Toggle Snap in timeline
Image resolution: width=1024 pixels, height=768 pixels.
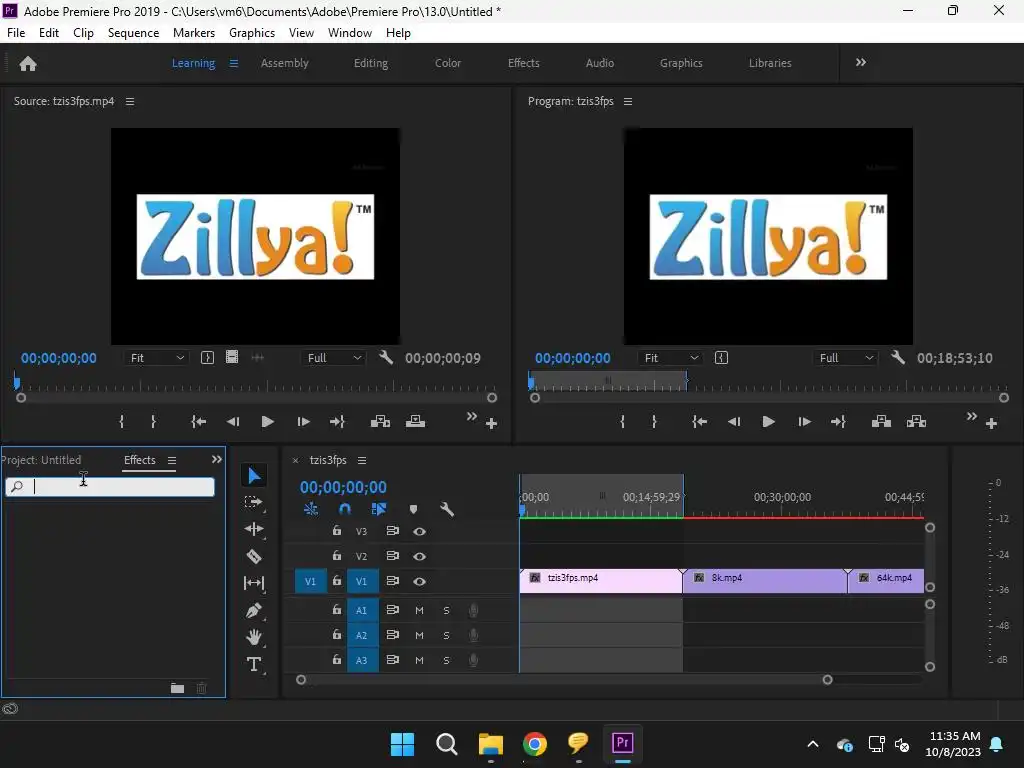pyautogui.click(x=344, y=509)
